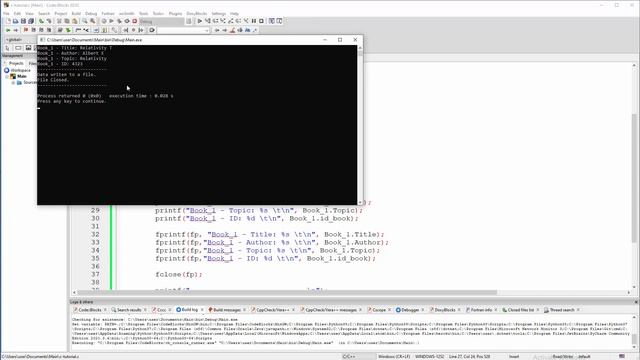The width and height of the screenshot is (640, 360).
Task: Click the Copy toolbar icon
Action: 67,21
